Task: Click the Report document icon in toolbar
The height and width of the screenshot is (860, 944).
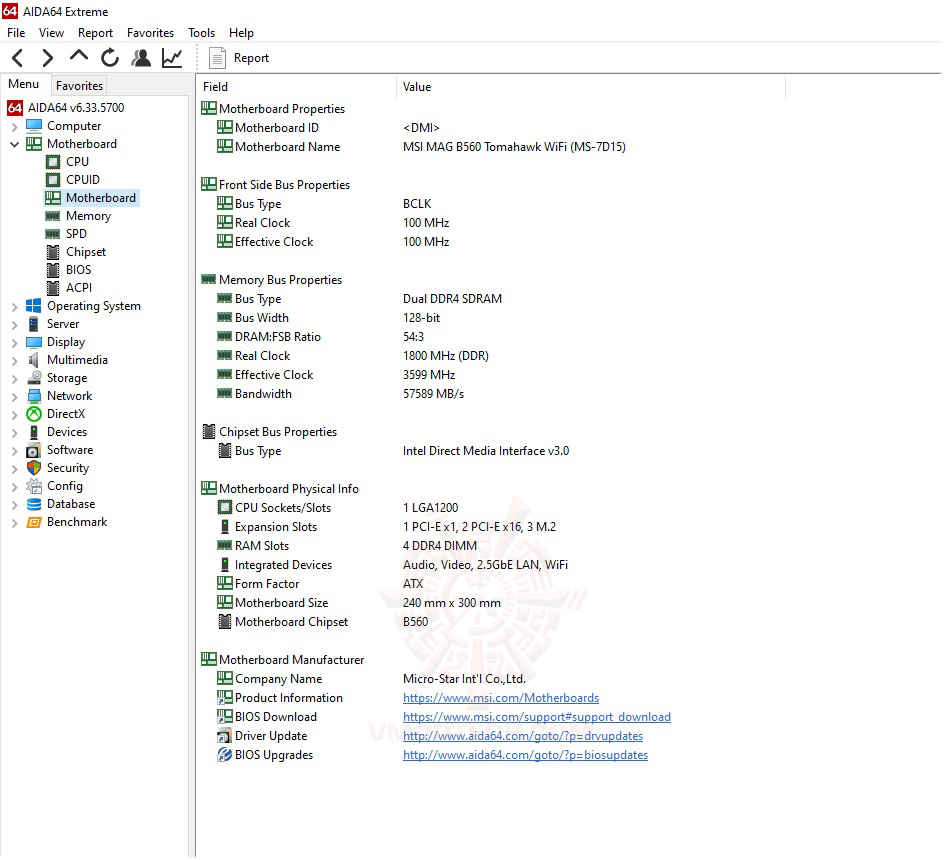Action: 217,58
